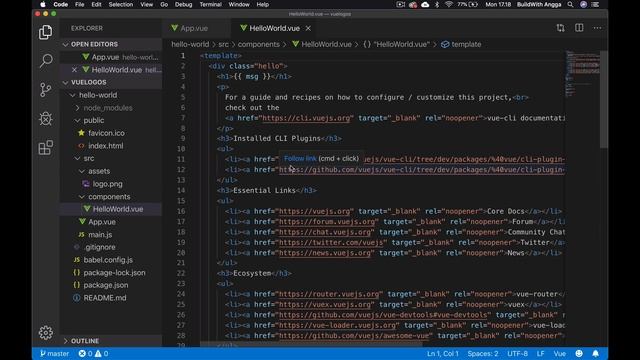The width and height of the screenshot is (640, 360).
Task: Click the cloud upload icon in menu bar
Action: point(425,4)
